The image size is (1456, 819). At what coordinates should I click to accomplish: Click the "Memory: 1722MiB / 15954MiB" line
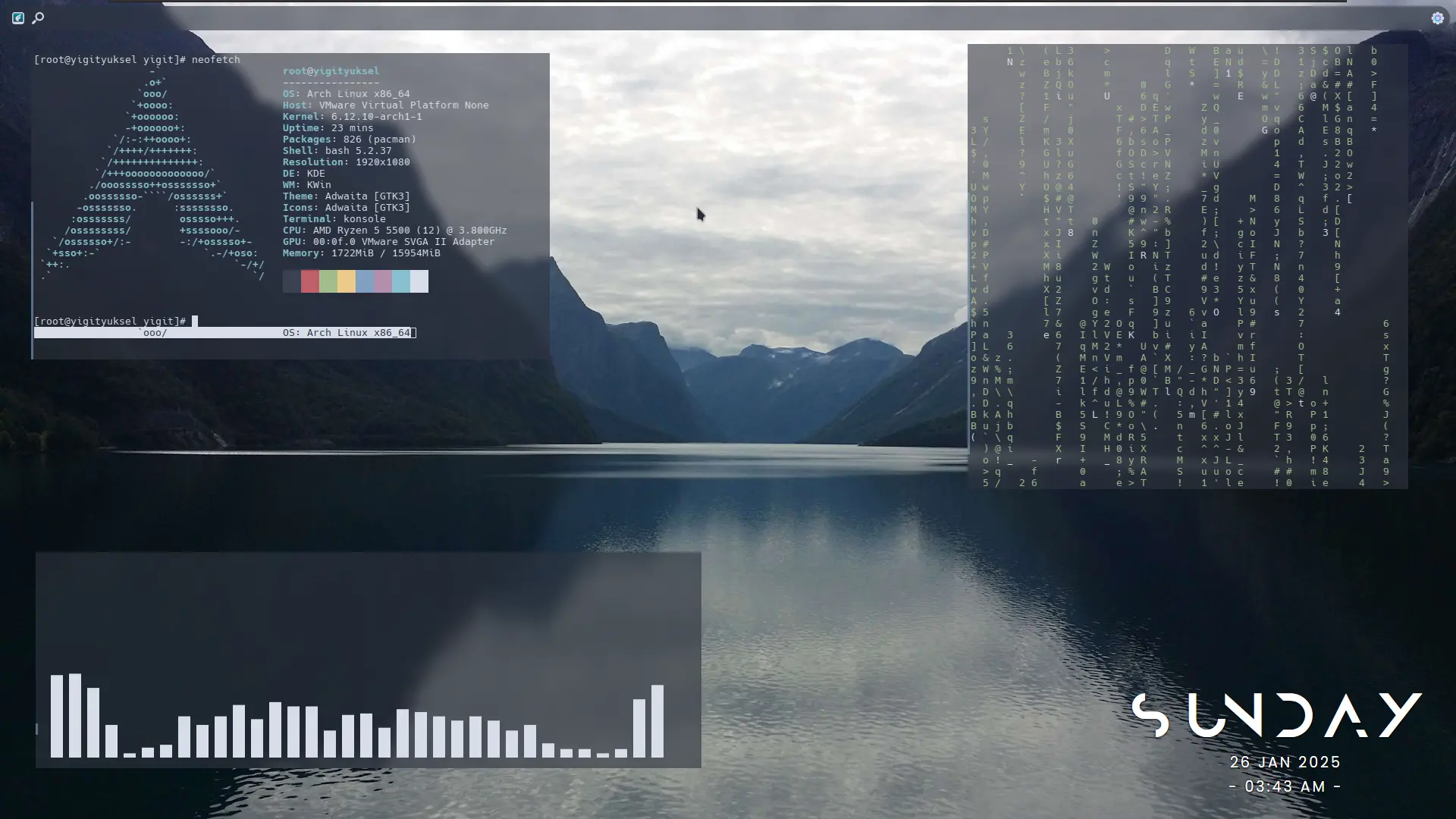coord(362,253)
